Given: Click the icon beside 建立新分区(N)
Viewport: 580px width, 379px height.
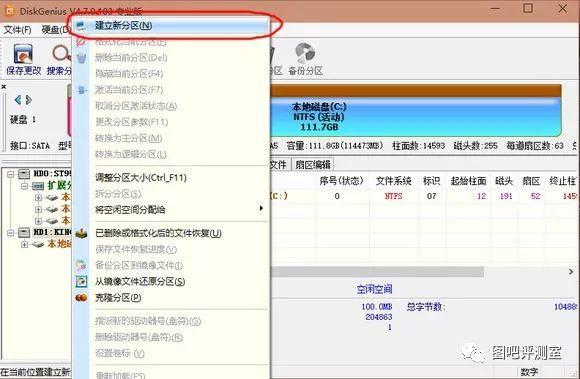Looking at the screenshot, I should coord(81,26).
